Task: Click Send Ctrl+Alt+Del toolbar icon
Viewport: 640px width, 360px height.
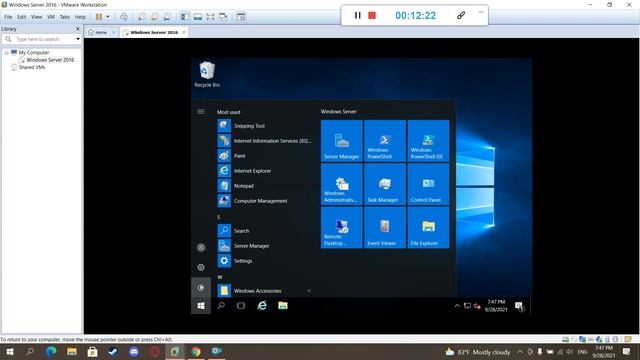Action: 124,17
